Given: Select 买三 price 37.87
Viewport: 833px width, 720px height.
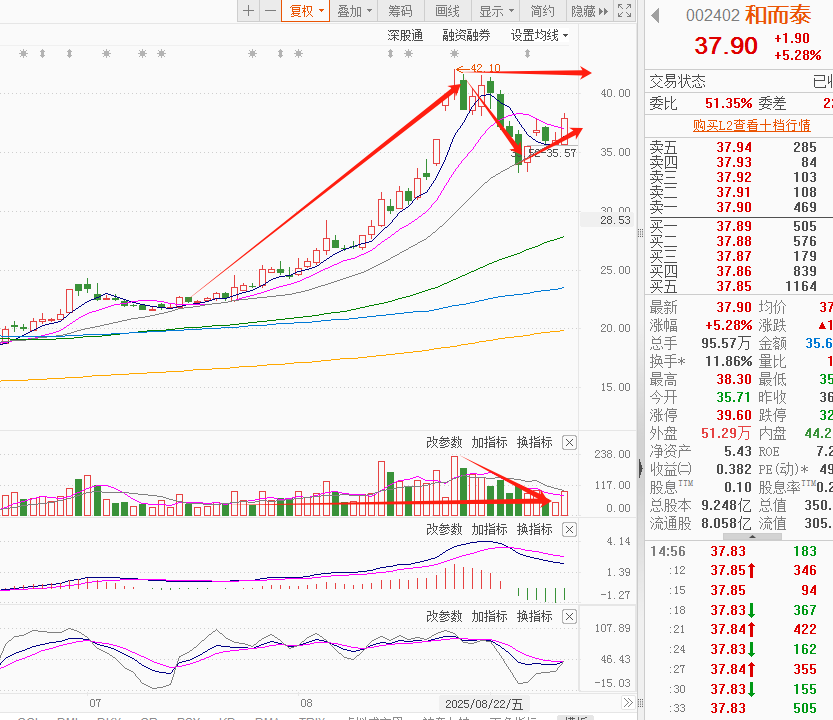Looking at the screenshot, I should click(734, 256).
